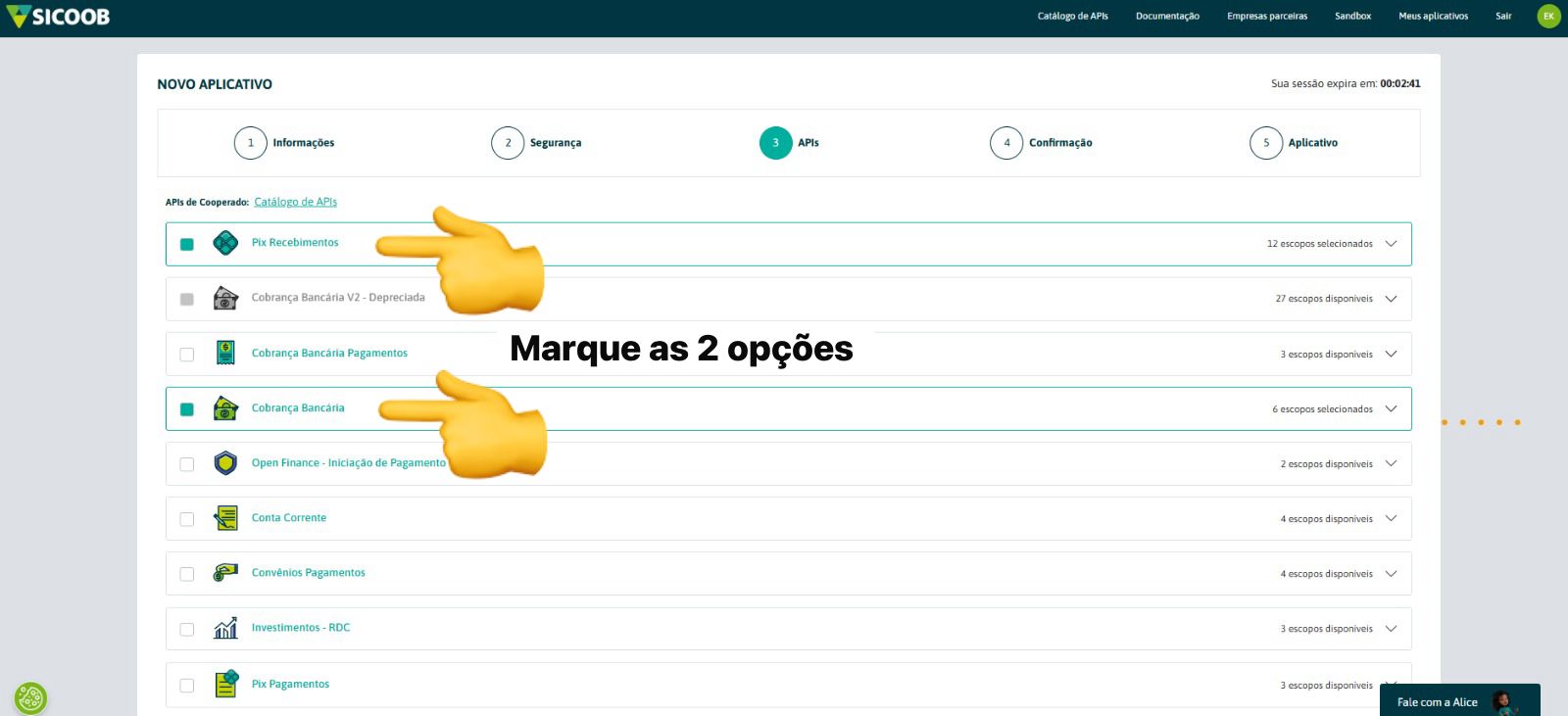
Task: Check the Cobrança Bancária Pagamentos checkbox
Action: point(187,355)
